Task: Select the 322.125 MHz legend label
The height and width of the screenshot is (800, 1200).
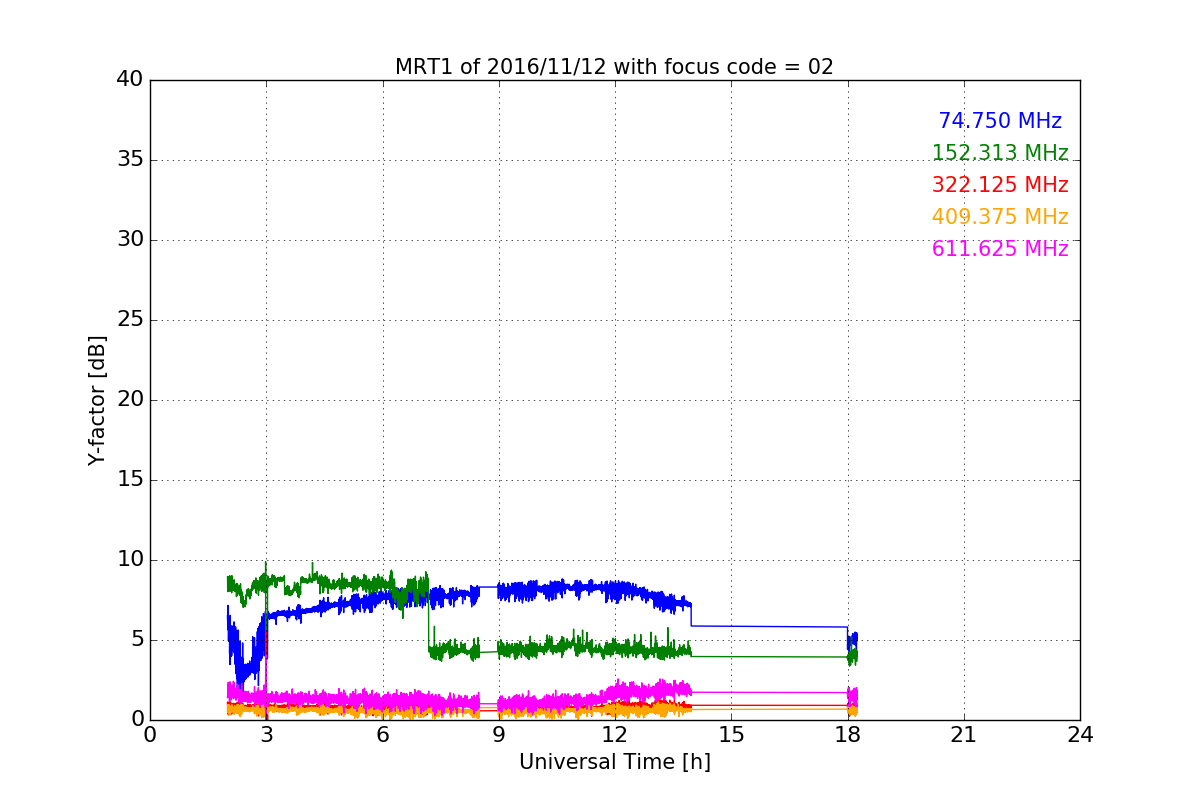Action: tap(1000, 185)
